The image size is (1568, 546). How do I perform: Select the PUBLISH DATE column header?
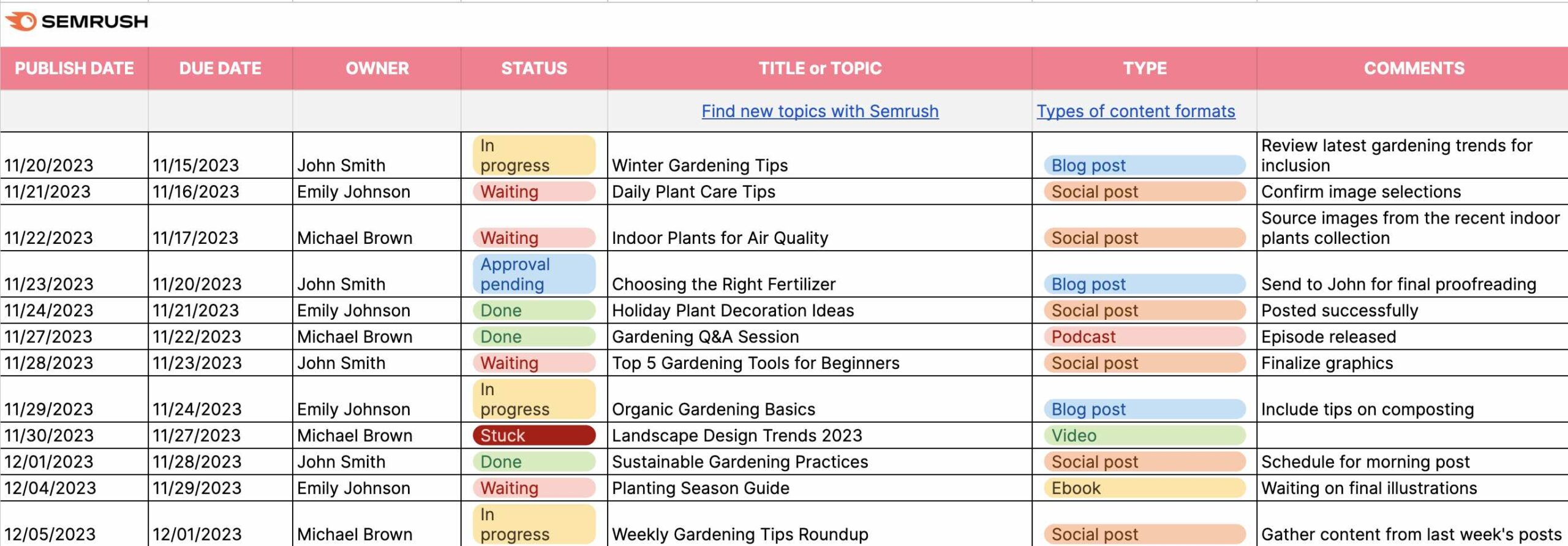pyautogui.click(x=74, y=68)
